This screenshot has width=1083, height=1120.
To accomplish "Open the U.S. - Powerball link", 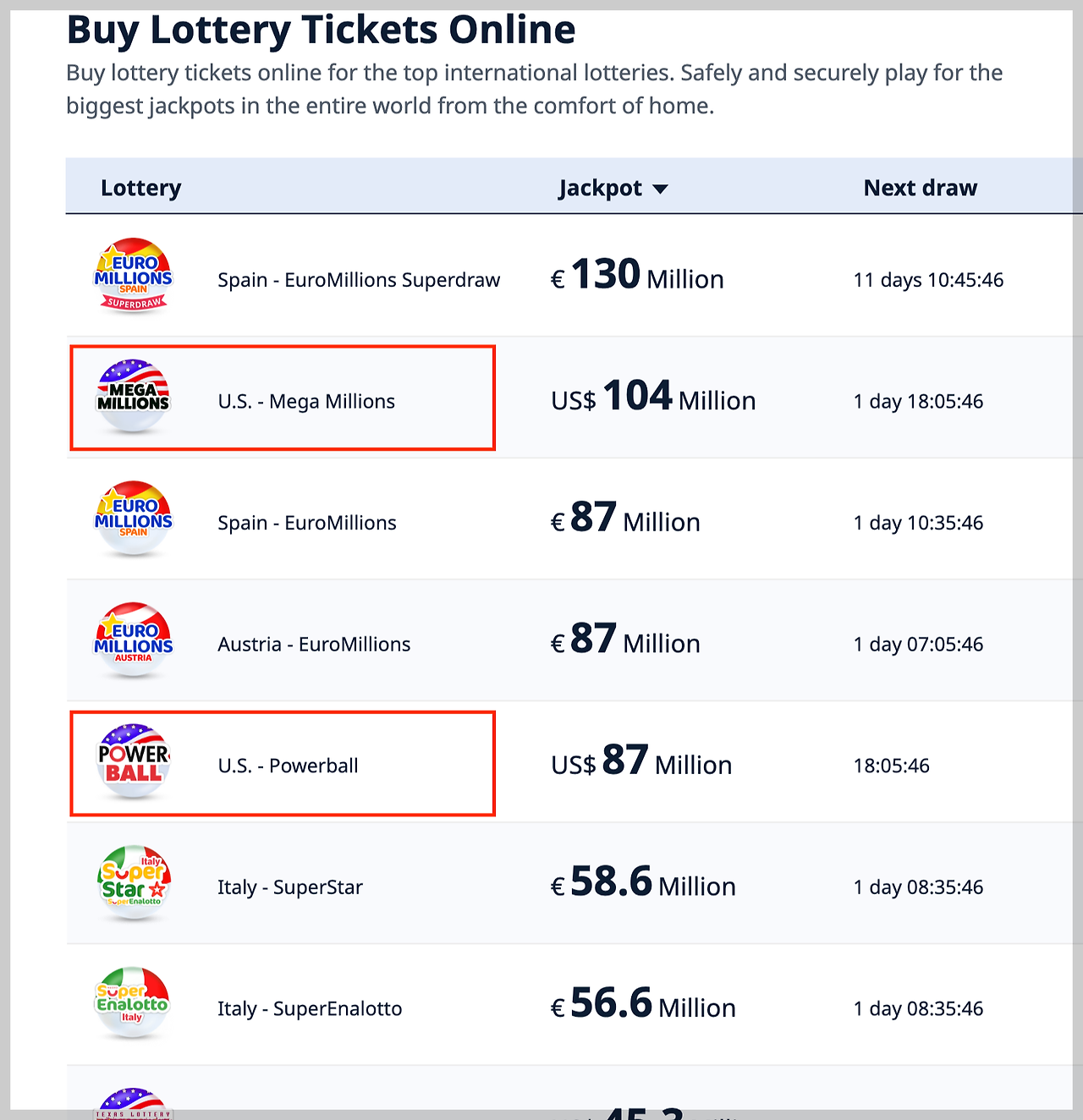I will [288, 766].
